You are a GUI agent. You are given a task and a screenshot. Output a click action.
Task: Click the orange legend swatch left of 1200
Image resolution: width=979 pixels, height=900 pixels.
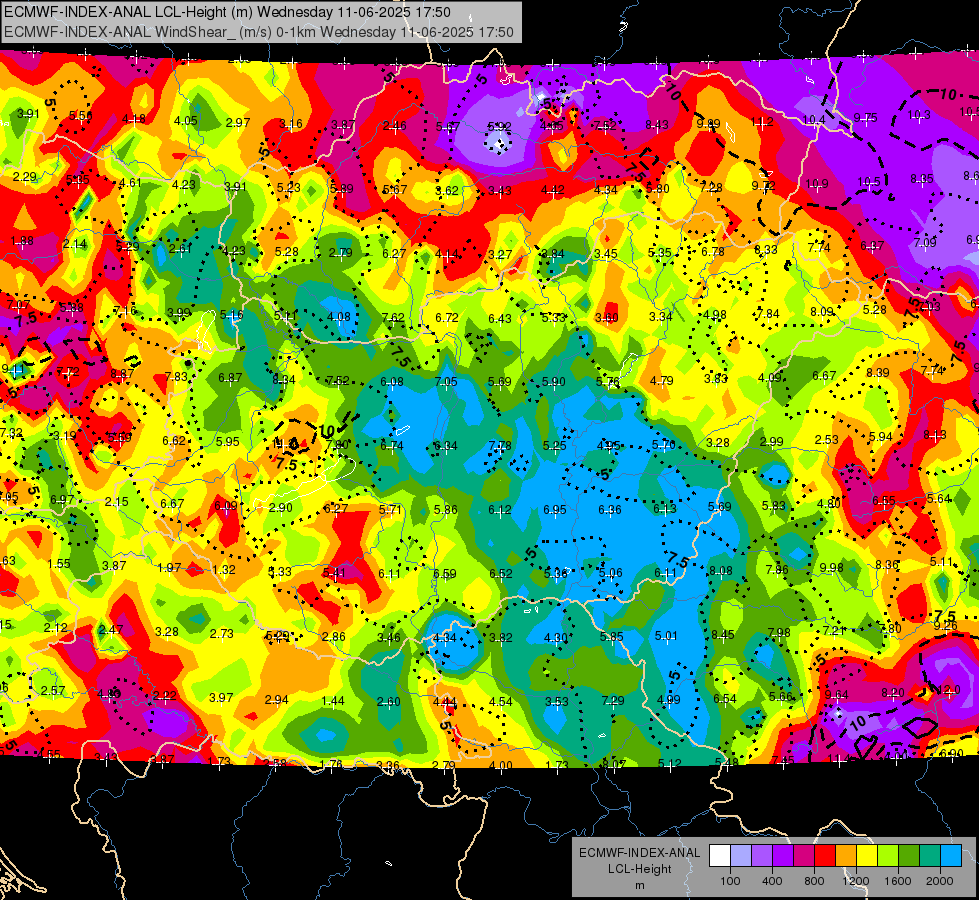pos(846,856)
